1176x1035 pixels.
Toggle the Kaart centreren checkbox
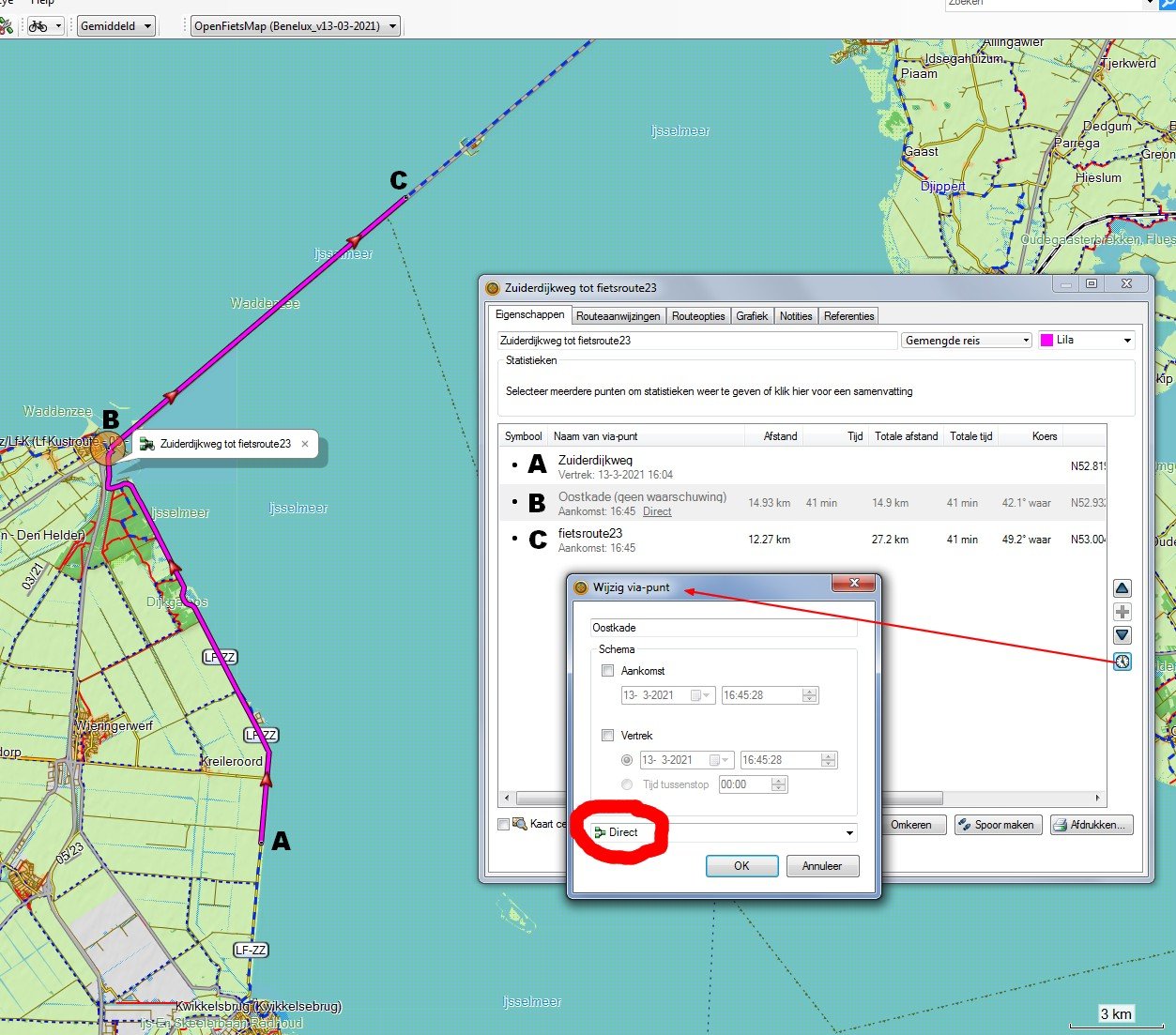click(504, 825)
